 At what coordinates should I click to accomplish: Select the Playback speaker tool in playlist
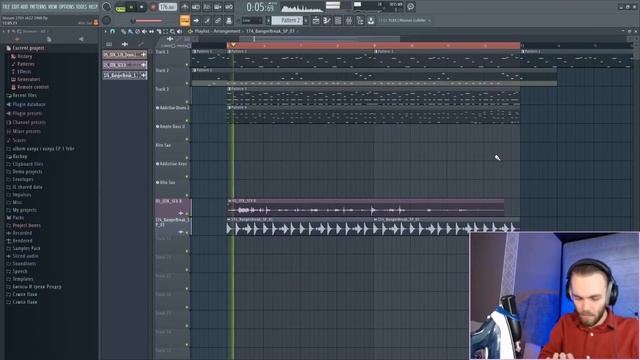(x=179, y=31)
